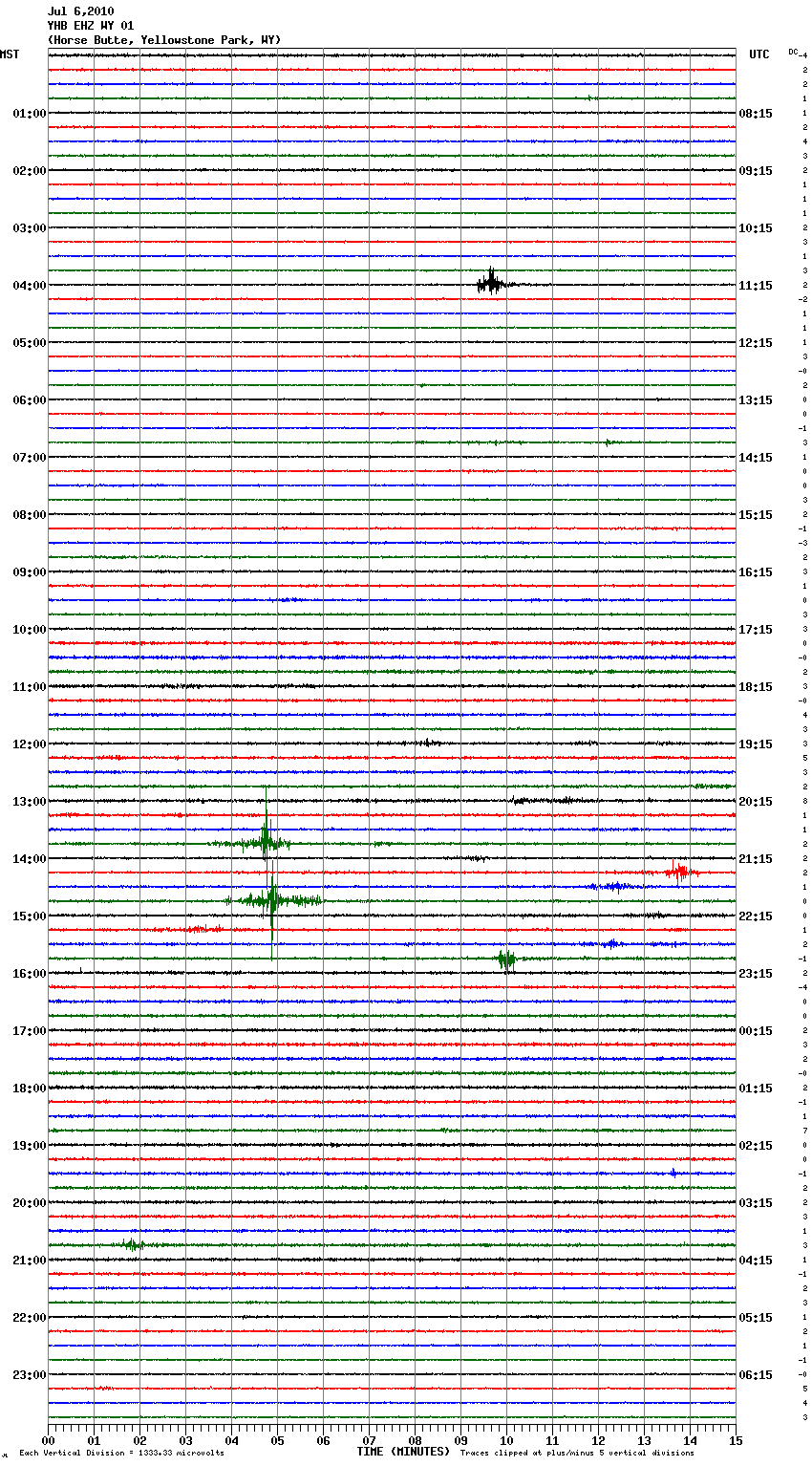Click the small green burst on the 20:45 trace
This screenshot has width=812, height=1466.
tap(132, 1244)
